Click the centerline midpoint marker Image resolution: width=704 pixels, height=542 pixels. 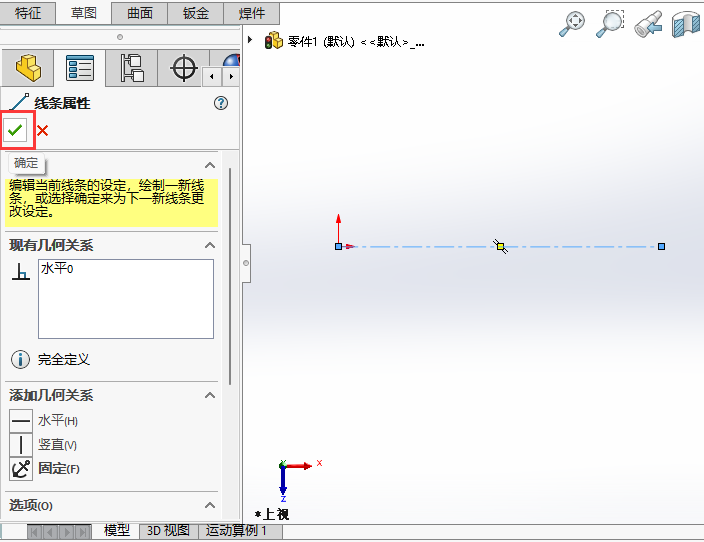click(x=500, y=247)
